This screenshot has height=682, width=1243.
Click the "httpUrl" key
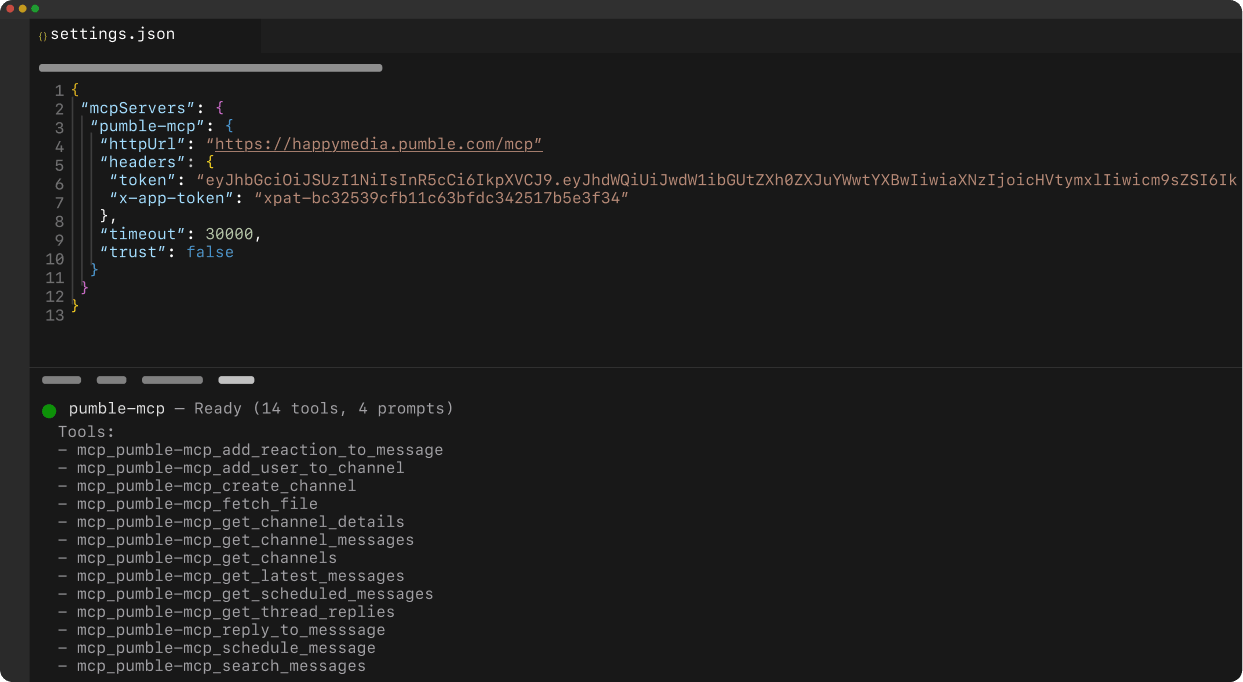[143, 144]
